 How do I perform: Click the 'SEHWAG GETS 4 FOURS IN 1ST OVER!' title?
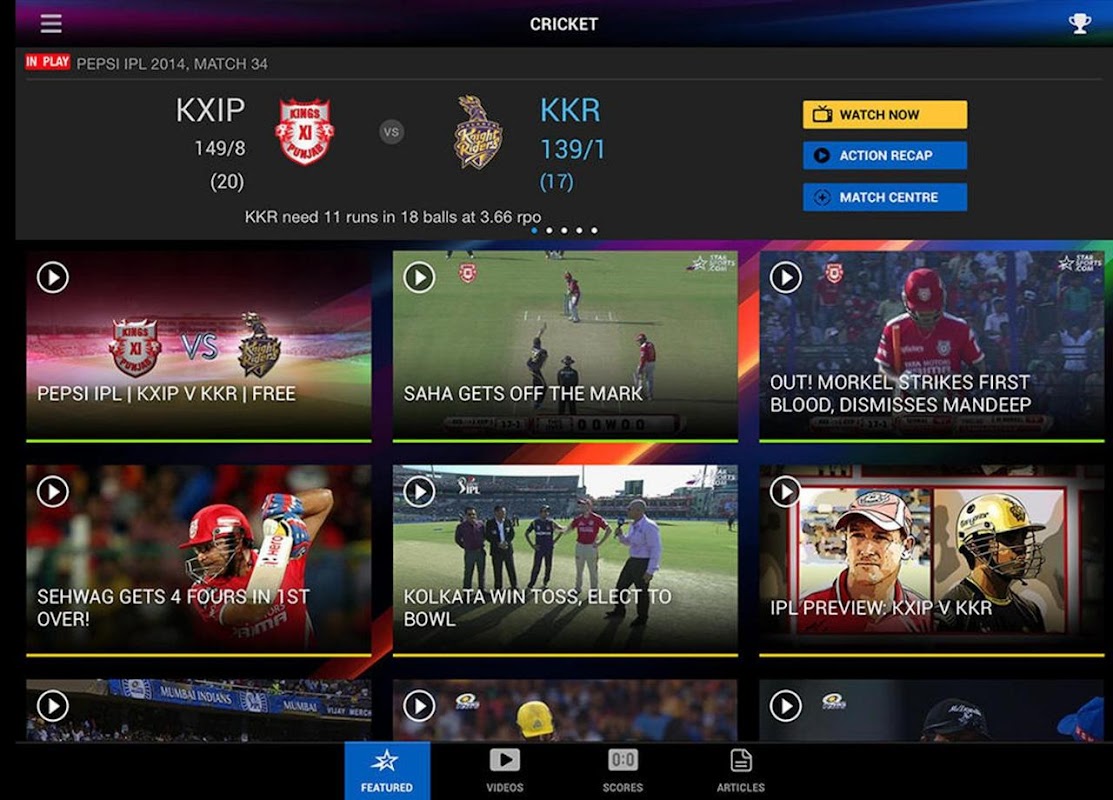(173, 608)
